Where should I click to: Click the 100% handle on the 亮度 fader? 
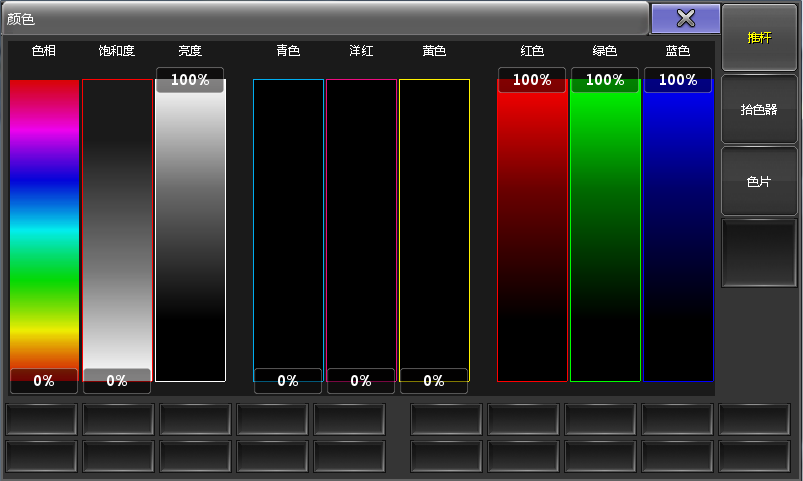(190, 80)
